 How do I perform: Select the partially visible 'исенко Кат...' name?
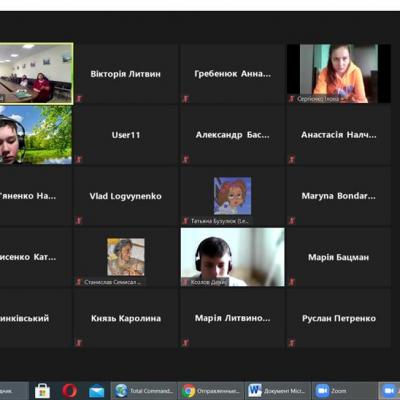pos(28,257)
